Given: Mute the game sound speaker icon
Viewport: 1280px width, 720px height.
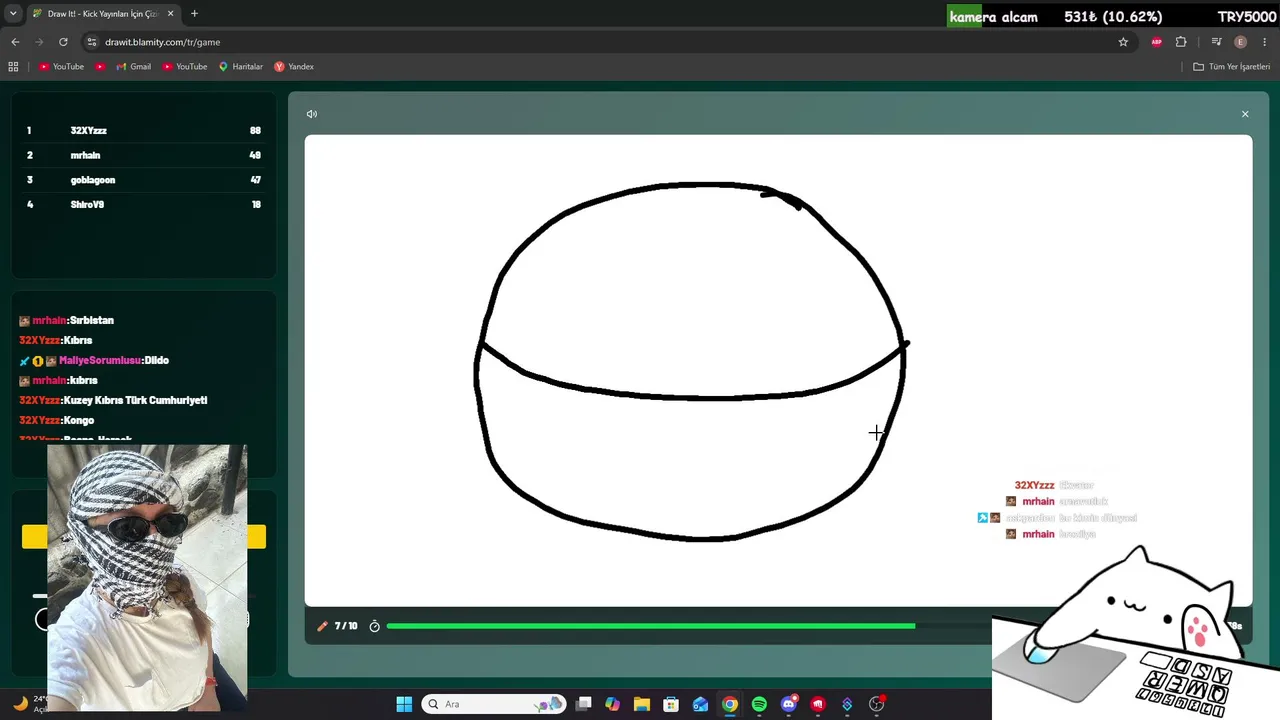Looking at the screenshot, I should (x=312, y=114).
